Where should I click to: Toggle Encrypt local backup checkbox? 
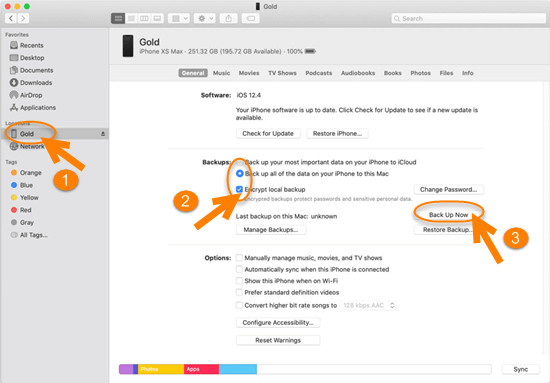tap(239, 189)
